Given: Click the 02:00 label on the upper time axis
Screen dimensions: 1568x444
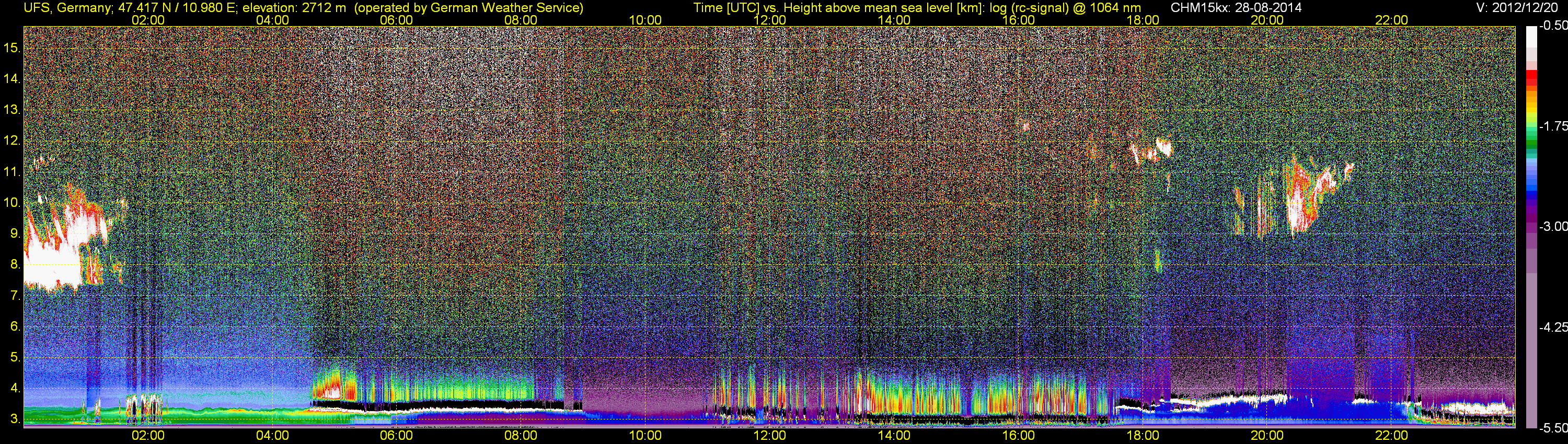Looking at the screenshot, I should (x=148, y=20).
